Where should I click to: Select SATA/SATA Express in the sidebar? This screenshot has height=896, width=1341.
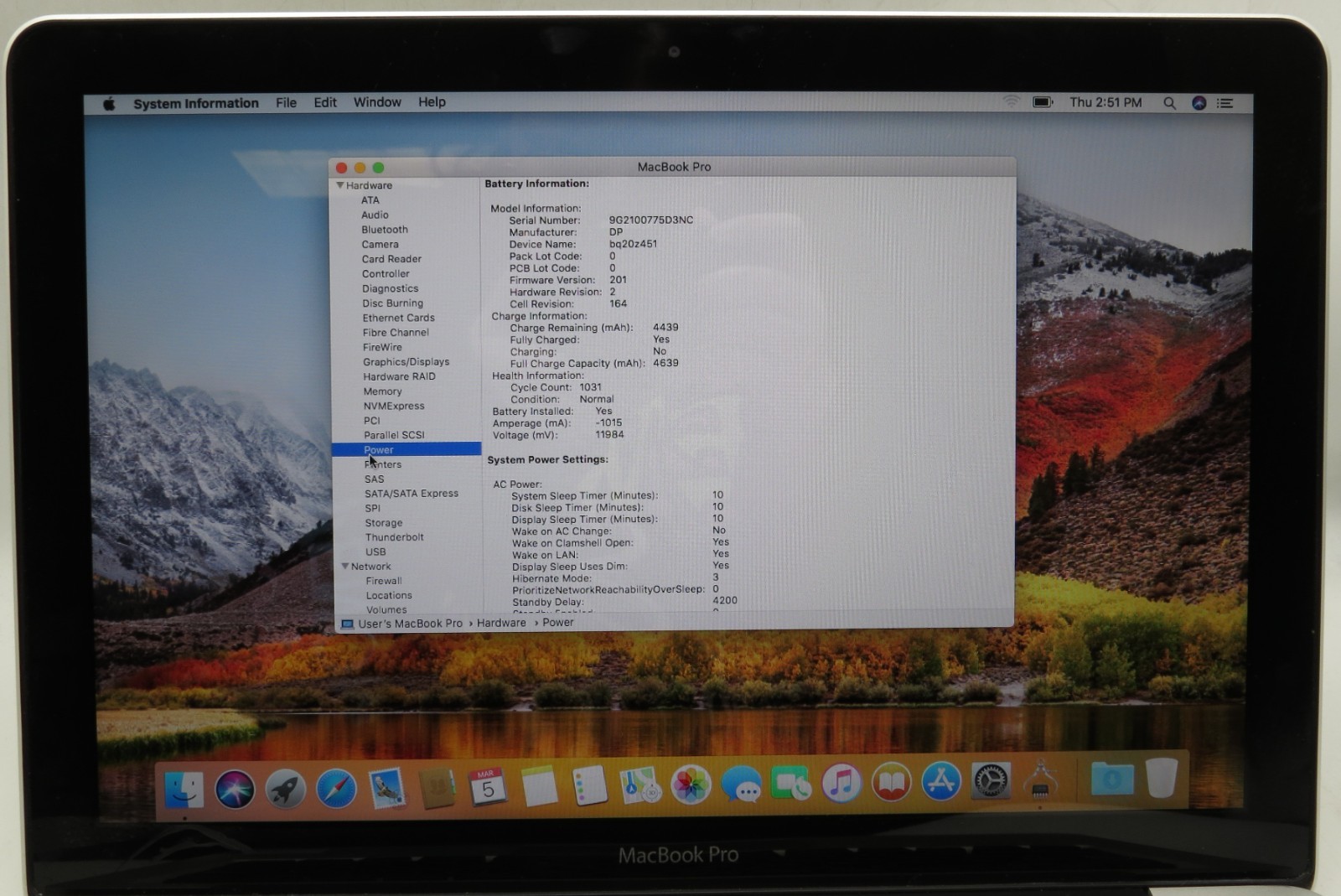tap(411, 494)
